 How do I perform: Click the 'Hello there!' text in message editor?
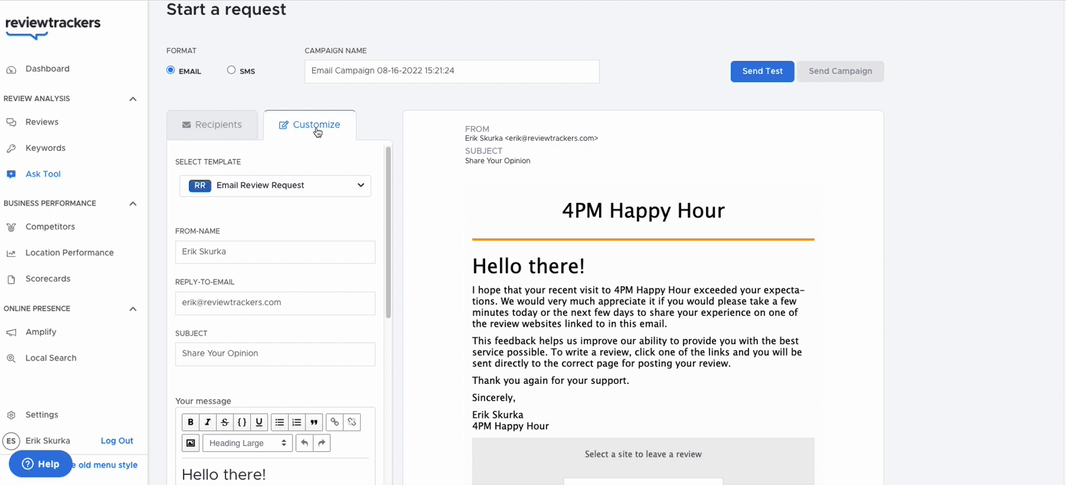[224, 475]
